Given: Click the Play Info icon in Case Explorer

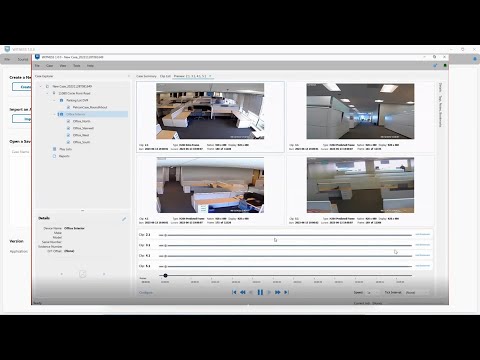Looking at the screenshot, I should point(54,149).
